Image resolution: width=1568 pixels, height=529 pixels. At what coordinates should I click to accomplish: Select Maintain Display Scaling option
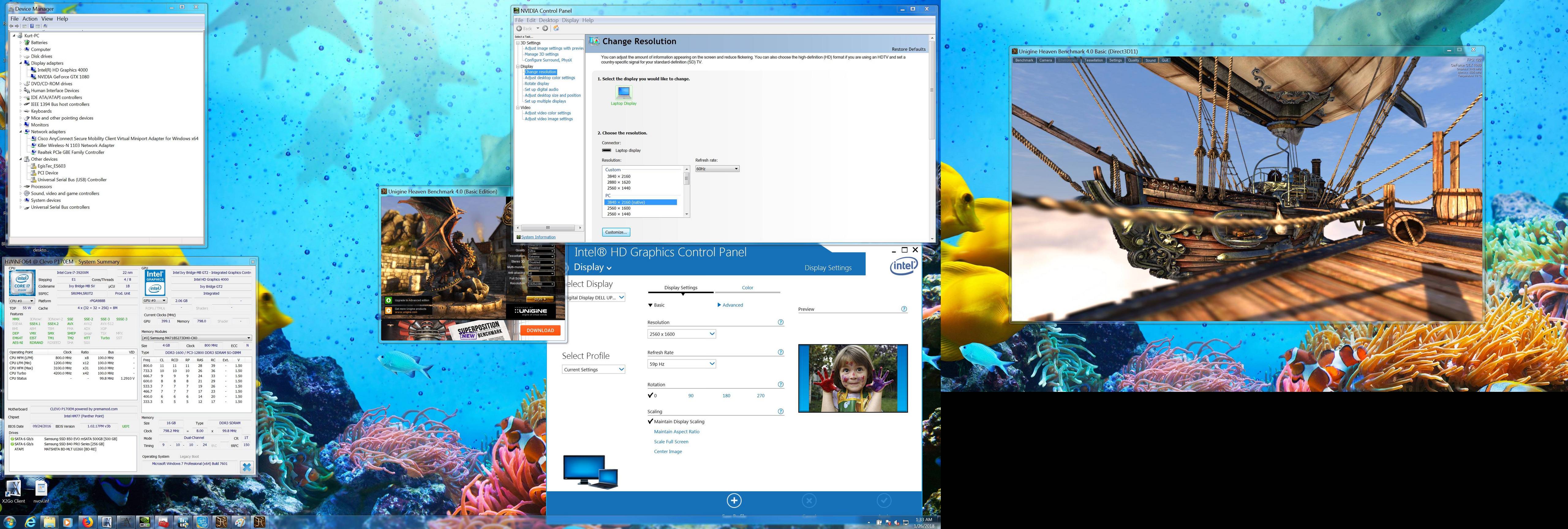tap(676, 421)
